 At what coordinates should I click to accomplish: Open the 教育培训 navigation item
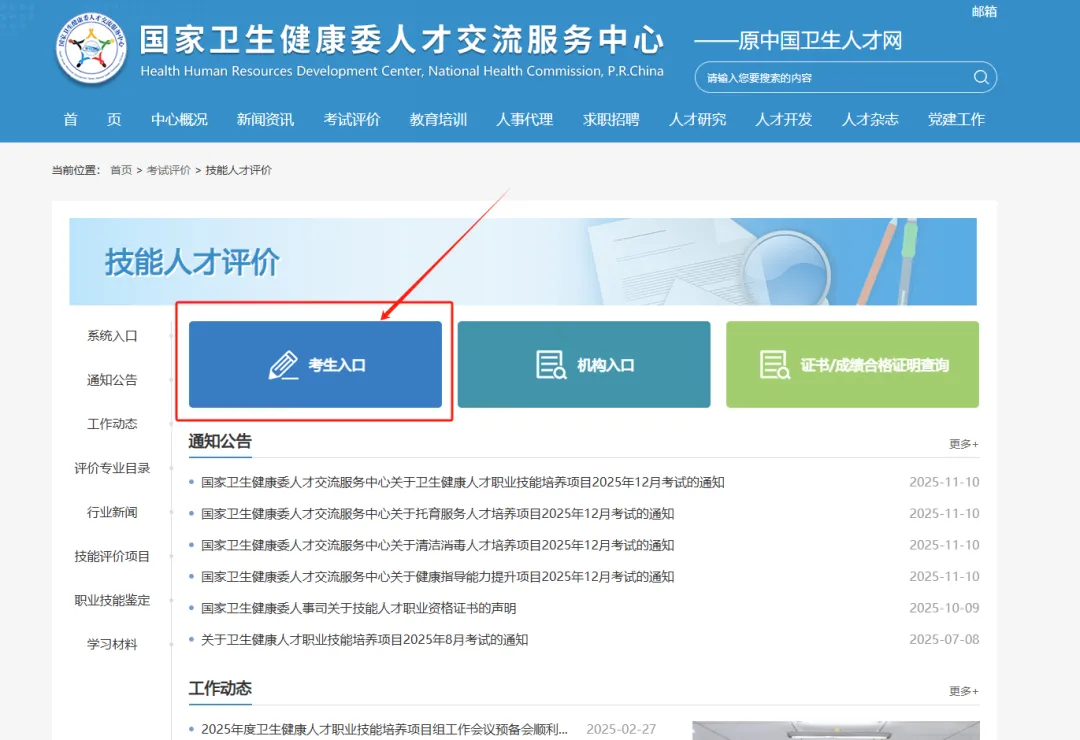(x=438, y=119)
